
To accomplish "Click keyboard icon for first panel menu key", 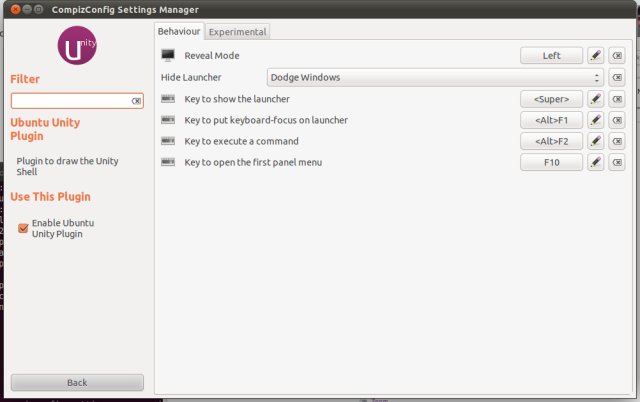I will click(168, 162).
